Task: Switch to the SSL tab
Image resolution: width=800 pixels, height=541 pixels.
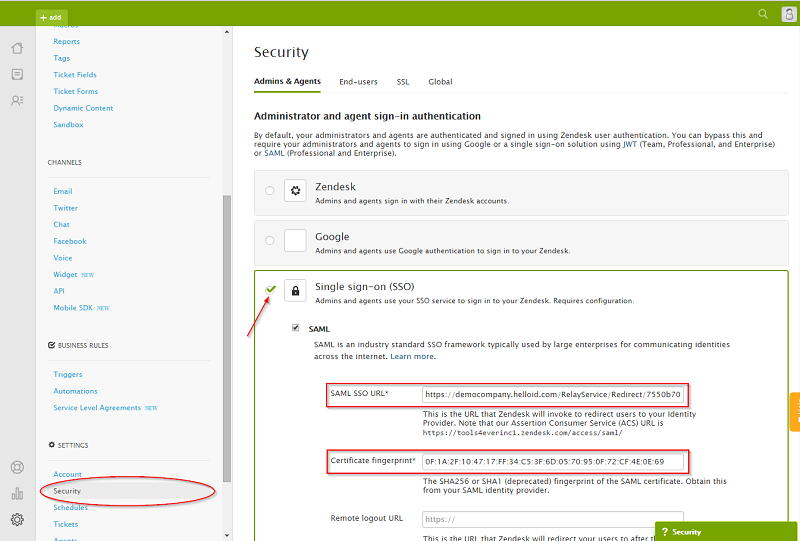Action: pos(403,82)
